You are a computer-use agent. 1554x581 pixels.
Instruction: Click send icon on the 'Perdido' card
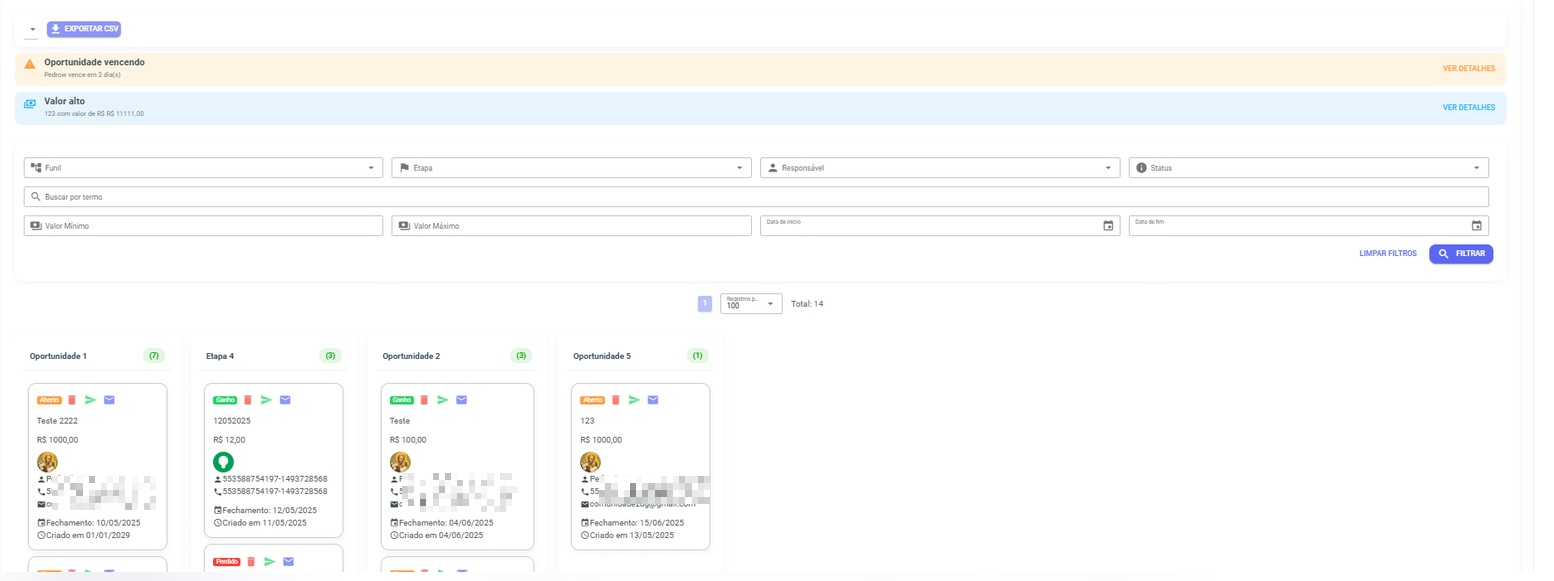[x=269, y=562]
